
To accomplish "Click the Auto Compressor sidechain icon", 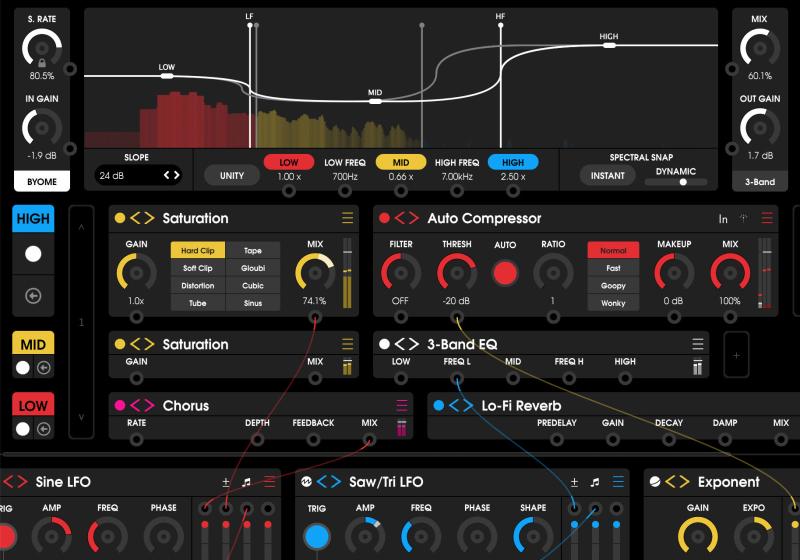I will pyautogui.click(x=744, y=218).
